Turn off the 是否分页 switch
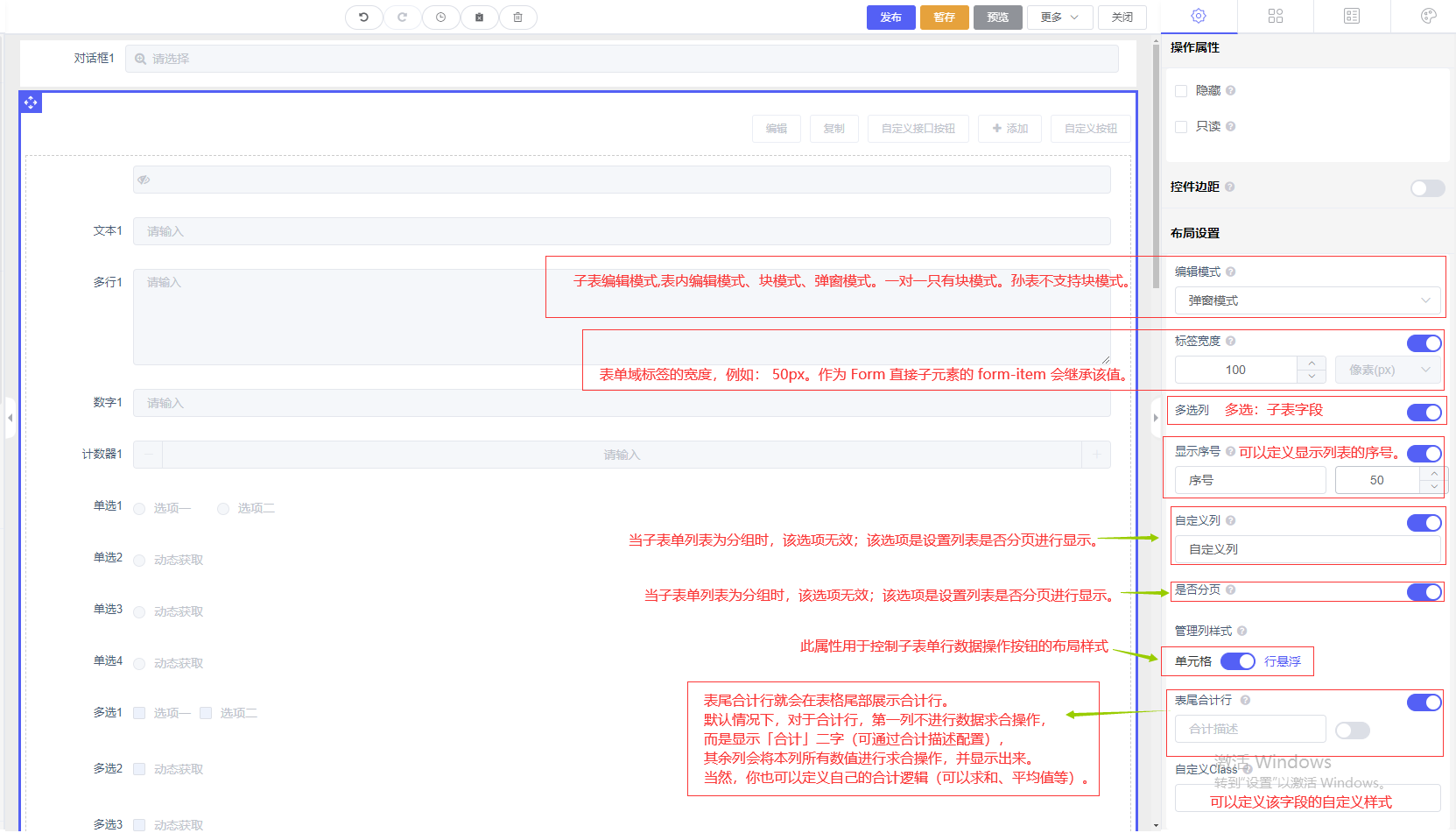 (x=1424, y=592)
